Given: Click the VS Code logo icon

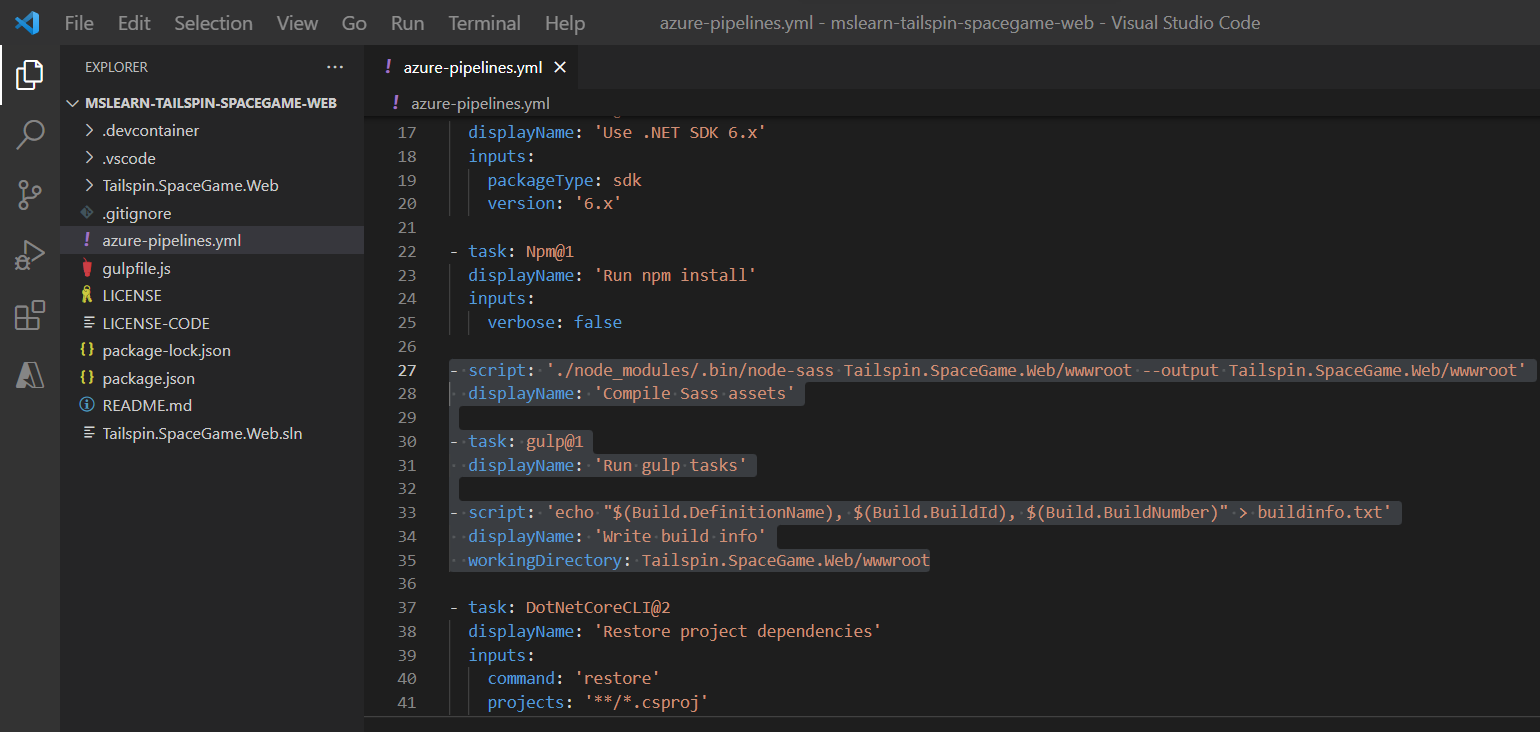Looking at the screenshot, I should (x=27, y=22).
